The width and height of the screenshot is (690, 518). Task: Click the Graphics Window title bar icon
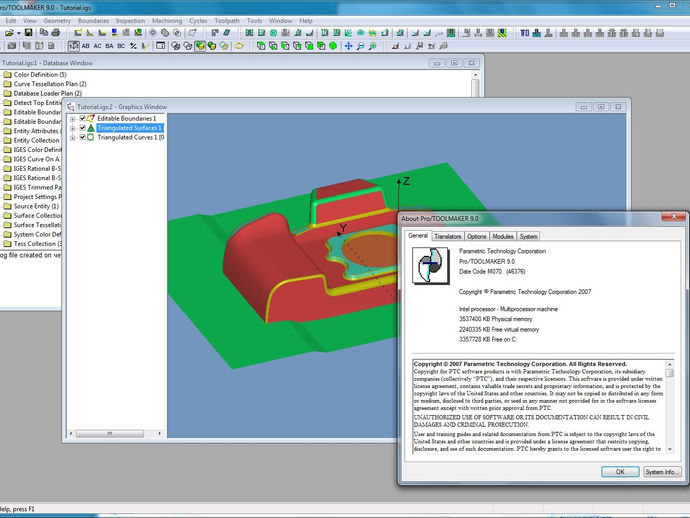pos(70,107)
